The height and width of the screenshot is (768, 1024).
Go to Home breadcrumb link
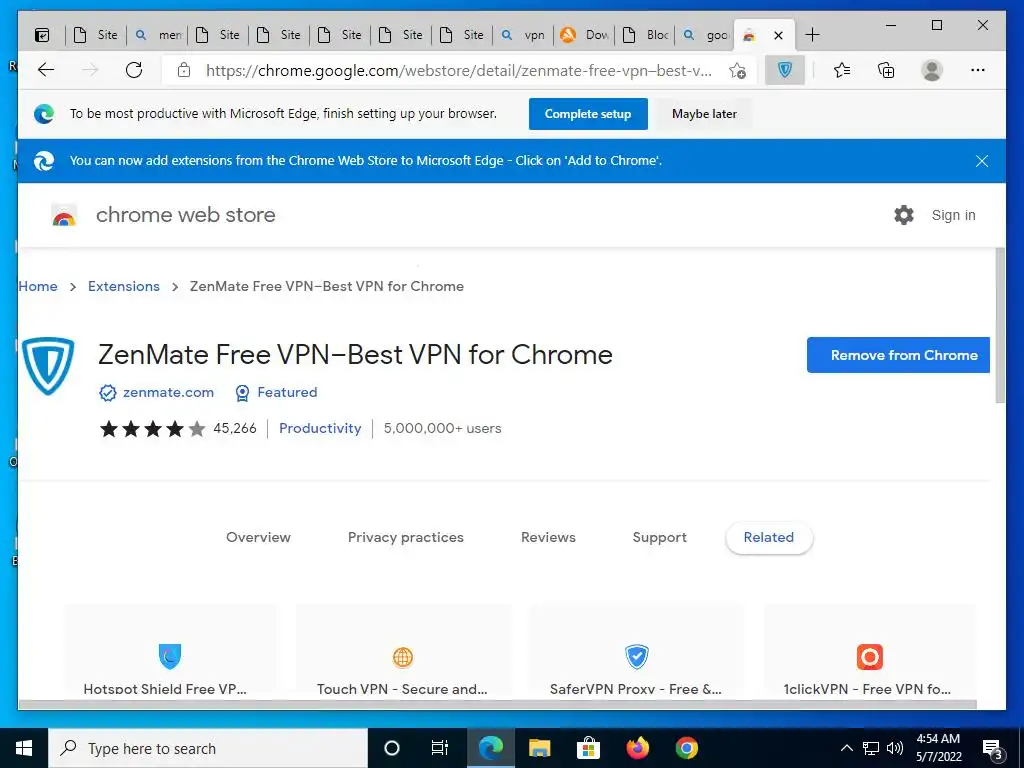pos(38,286)
